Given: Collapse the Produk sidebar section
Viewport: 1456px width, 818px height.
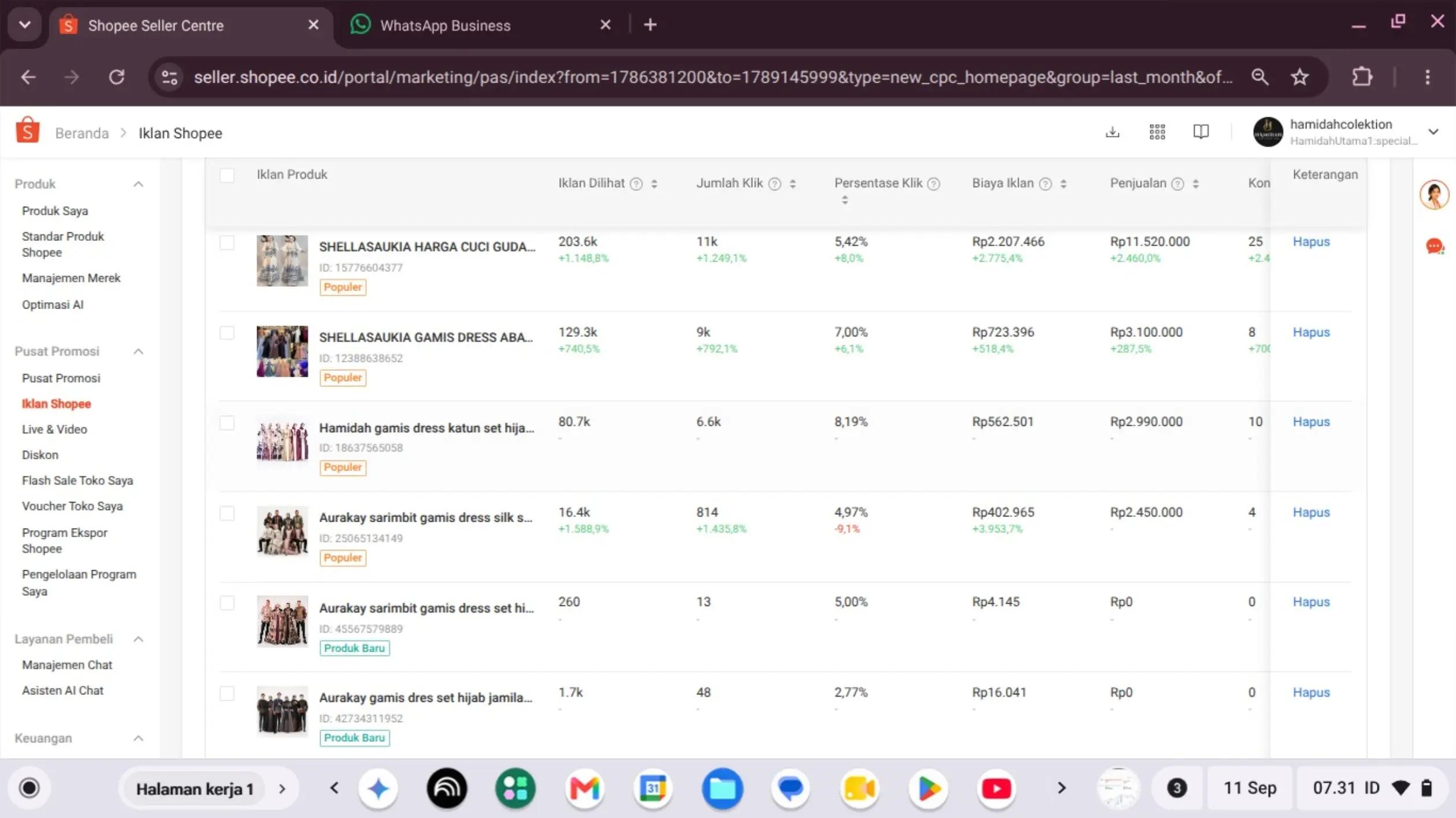Looking at the screenshot, I should point(138,184).
